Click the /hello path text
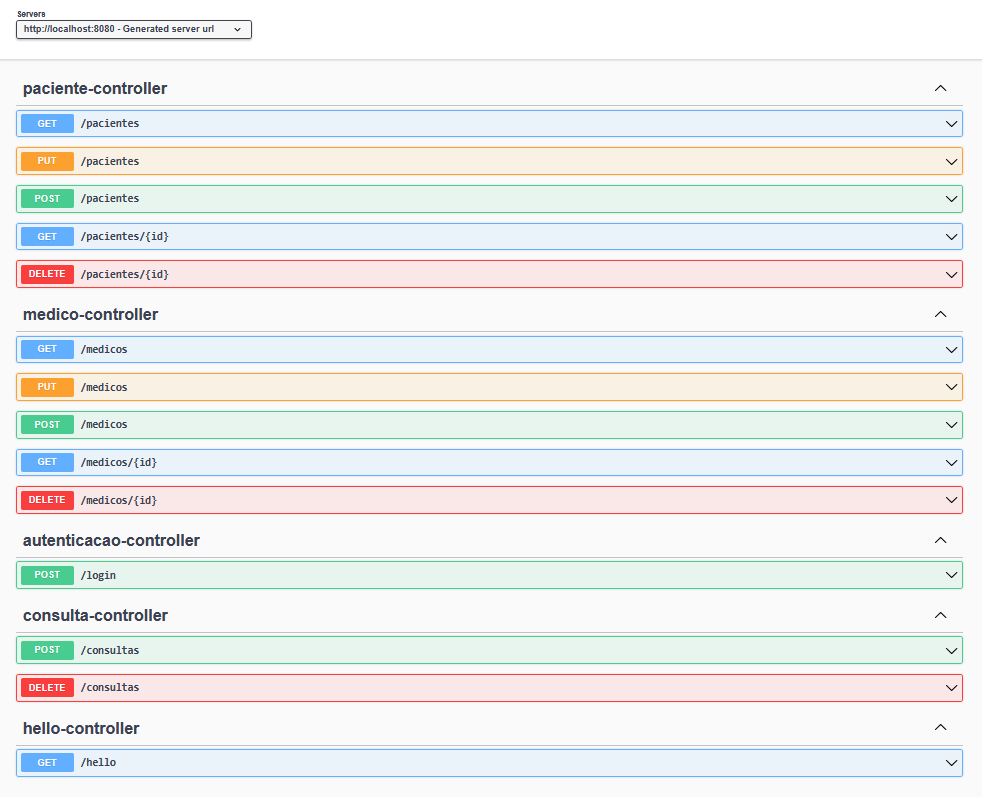 pos(98,763)
